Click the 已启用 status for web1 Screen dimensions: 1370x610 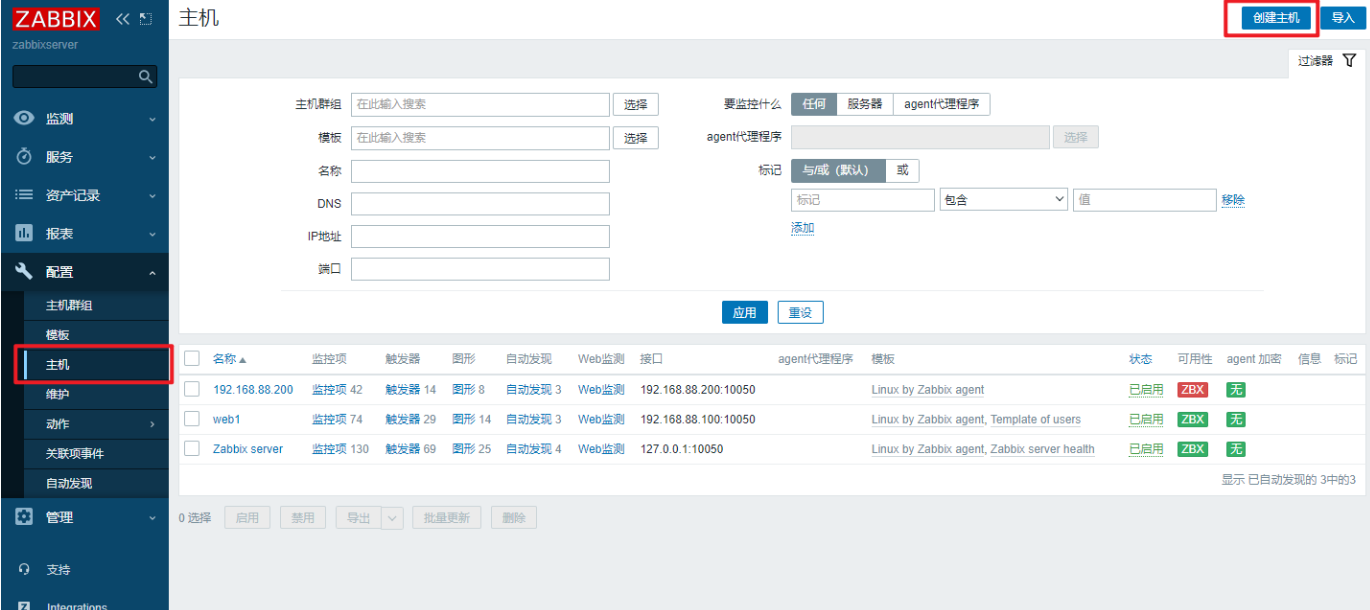tap(1146, 419)
